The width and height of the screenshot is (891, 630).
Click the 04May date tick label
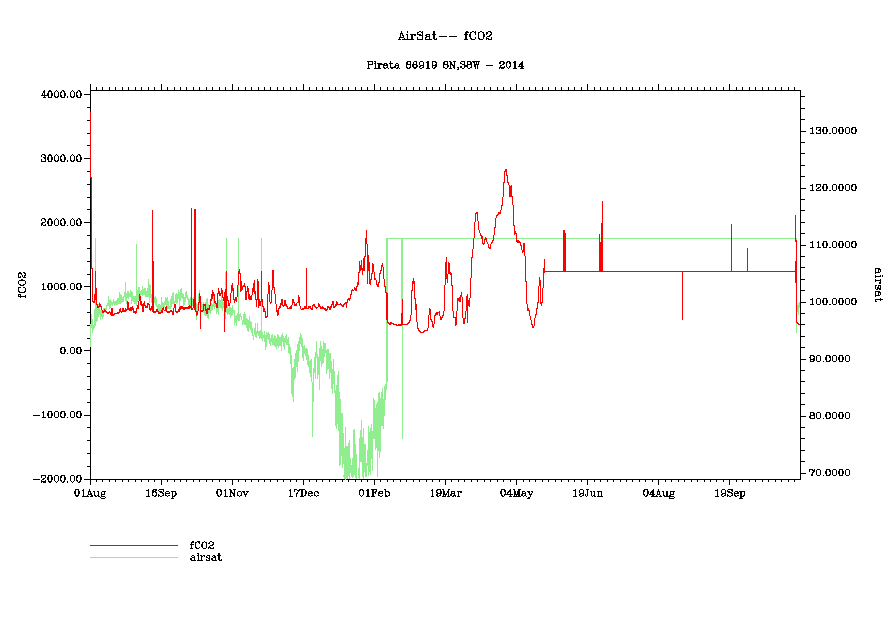click(516, 493)
